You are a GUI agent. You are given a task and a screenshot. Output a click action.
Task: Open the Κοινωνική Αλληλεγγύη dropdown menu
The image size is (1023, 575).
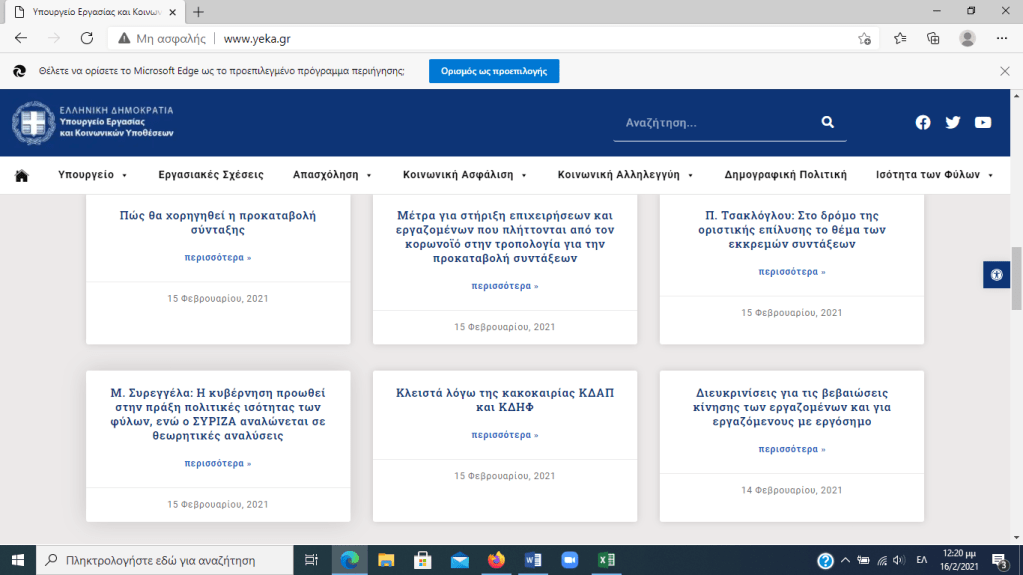click(625, 175)
